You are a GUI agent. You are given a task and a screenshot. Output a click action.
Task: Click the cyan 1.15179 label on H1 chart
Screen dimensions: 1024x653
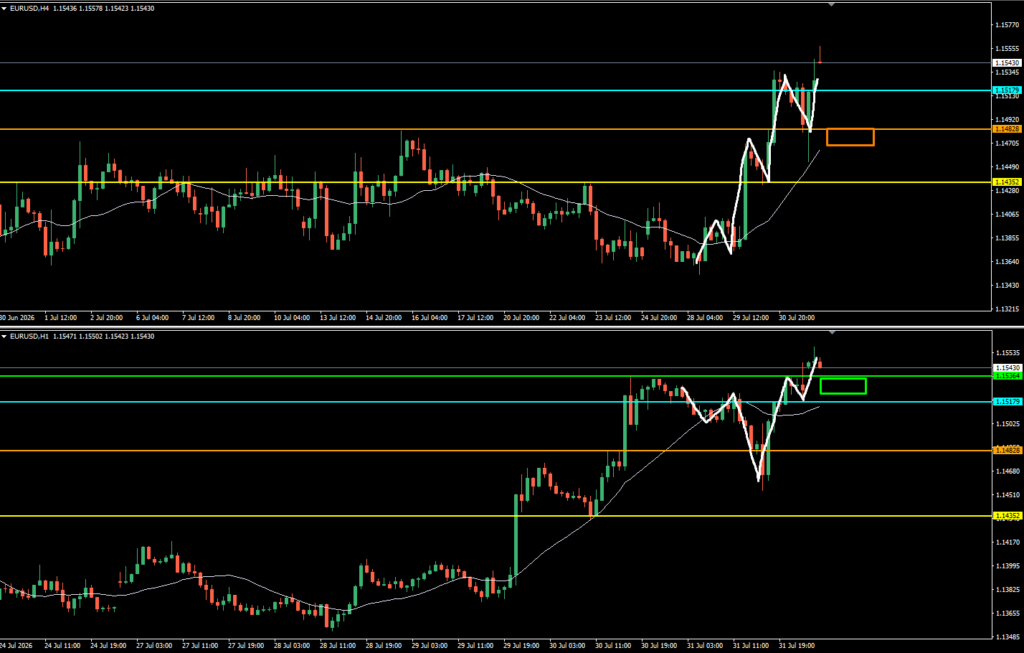tap(1006, 402)
